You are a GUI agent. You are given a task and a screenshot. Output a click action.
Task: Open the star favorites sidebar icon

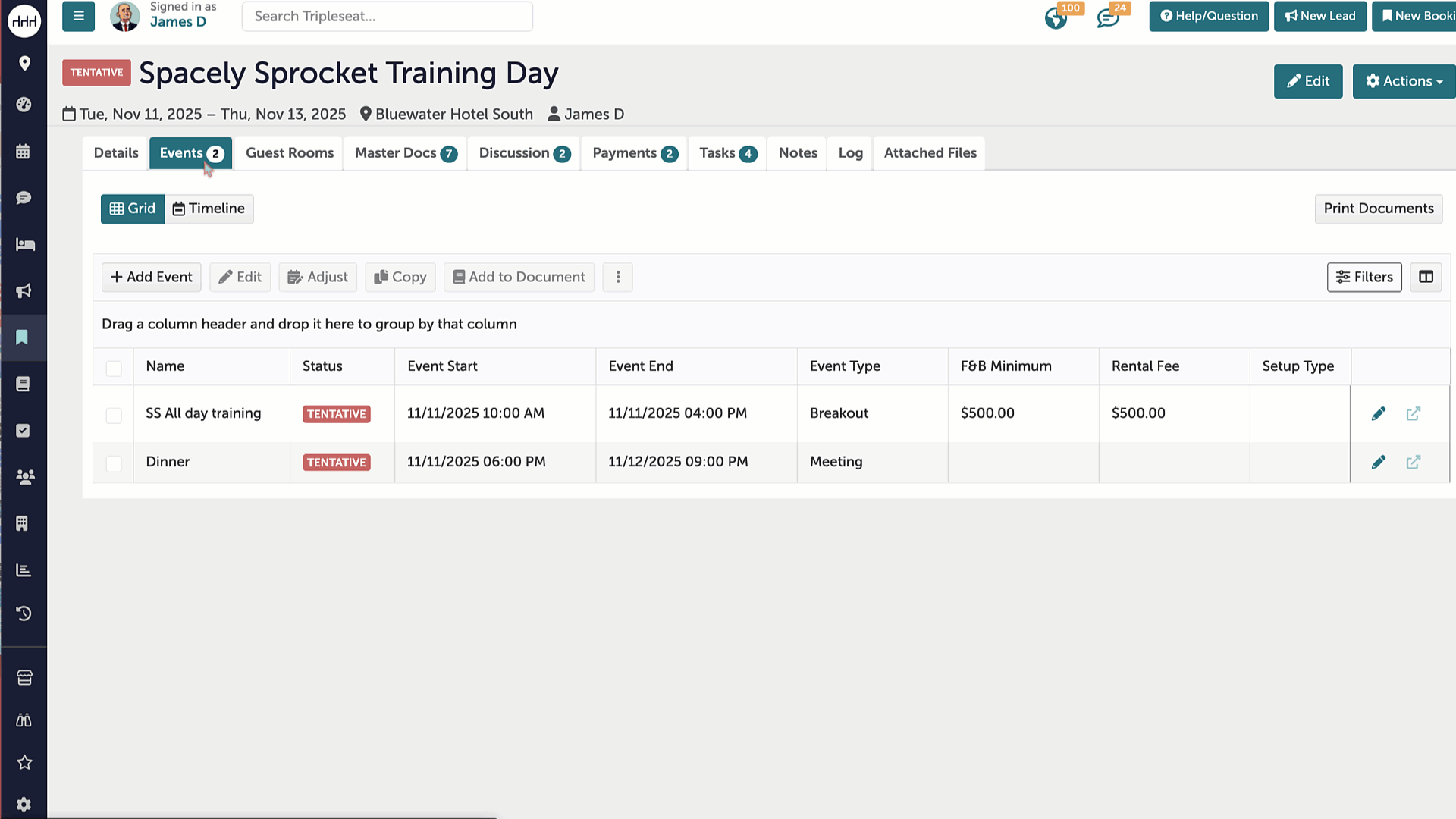click(x=24, y=762)
